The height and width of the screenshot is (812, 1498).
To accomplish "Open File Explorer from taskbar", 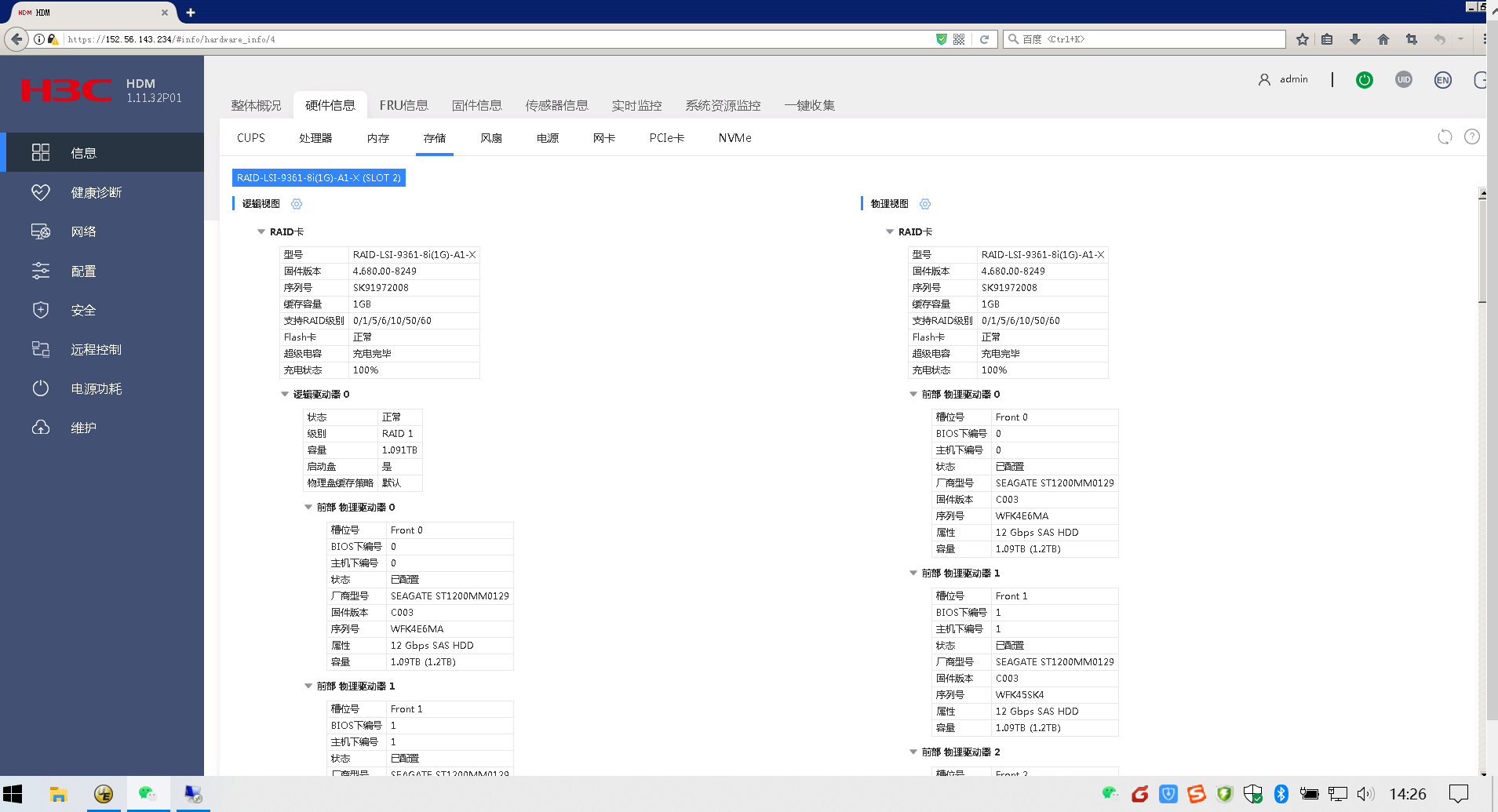I will 58,794.
